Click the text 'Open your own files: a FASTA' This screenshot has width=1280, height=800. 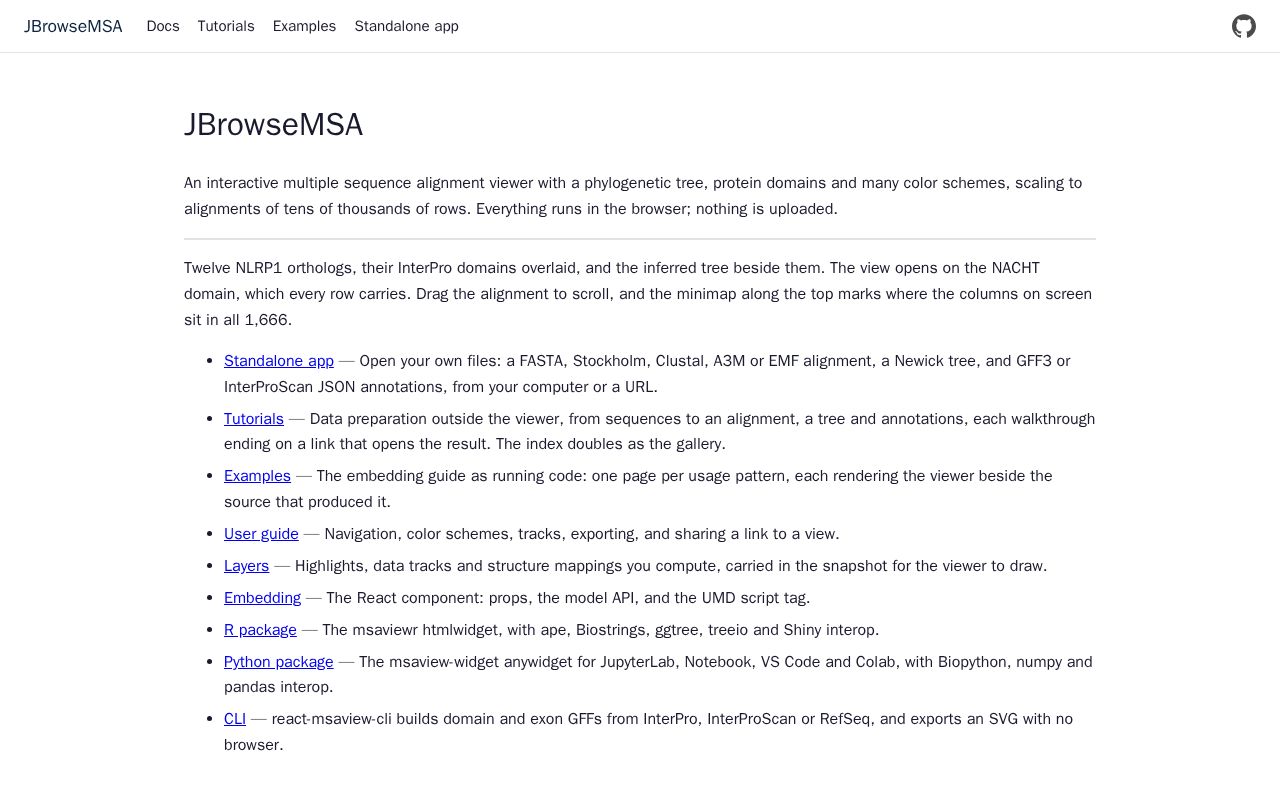pyautogui.click(x=463, y=361)
